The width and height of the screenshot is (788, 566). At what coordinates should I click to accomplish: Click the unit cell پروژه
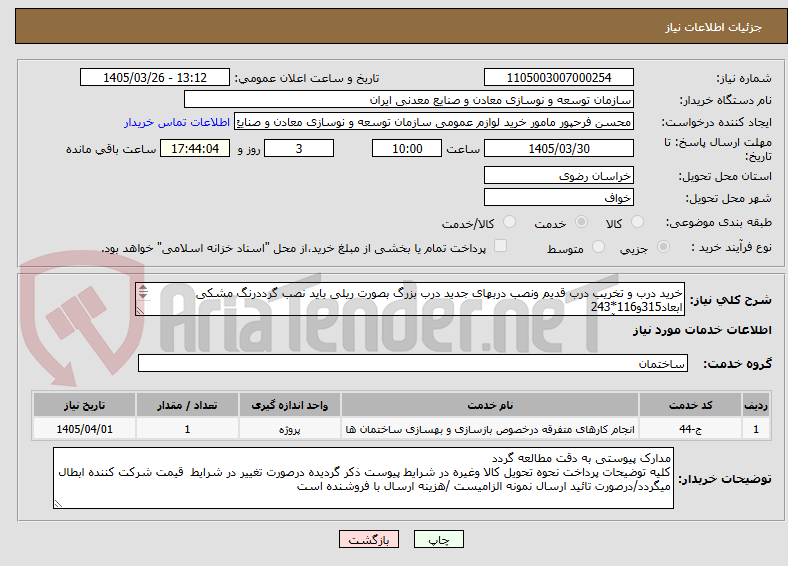pos(289,429)
